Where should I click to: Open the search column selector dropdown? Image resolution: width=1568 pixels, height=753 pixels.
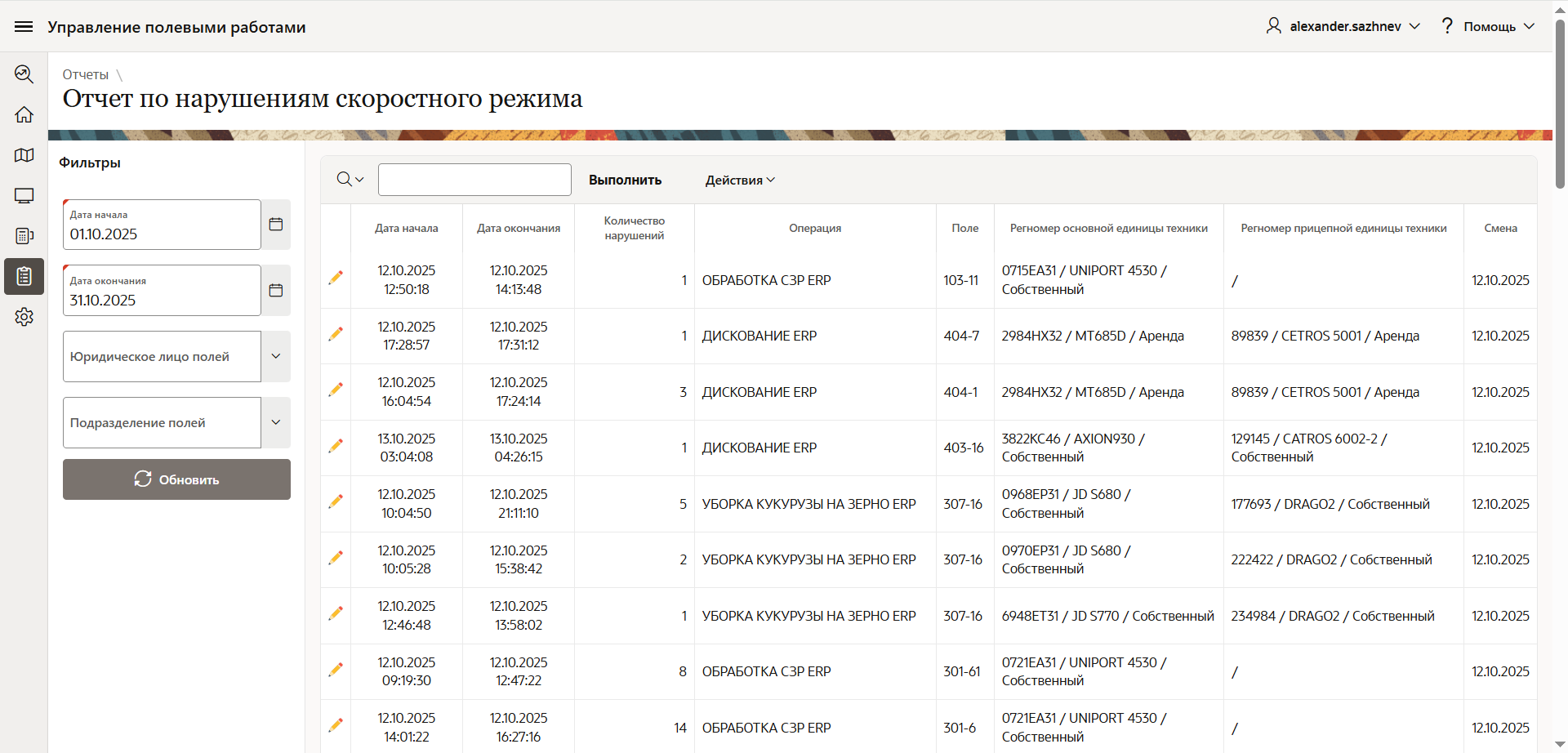tap(350, 180)
